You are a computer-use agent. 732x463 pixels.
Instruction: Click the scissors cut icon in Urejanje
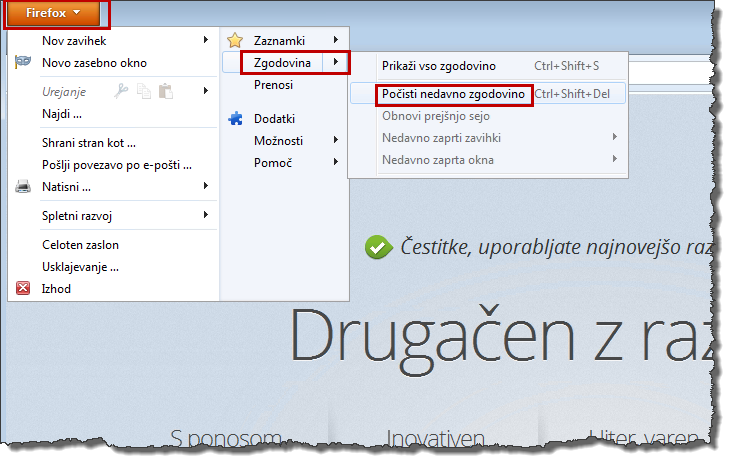click(121, 91)
